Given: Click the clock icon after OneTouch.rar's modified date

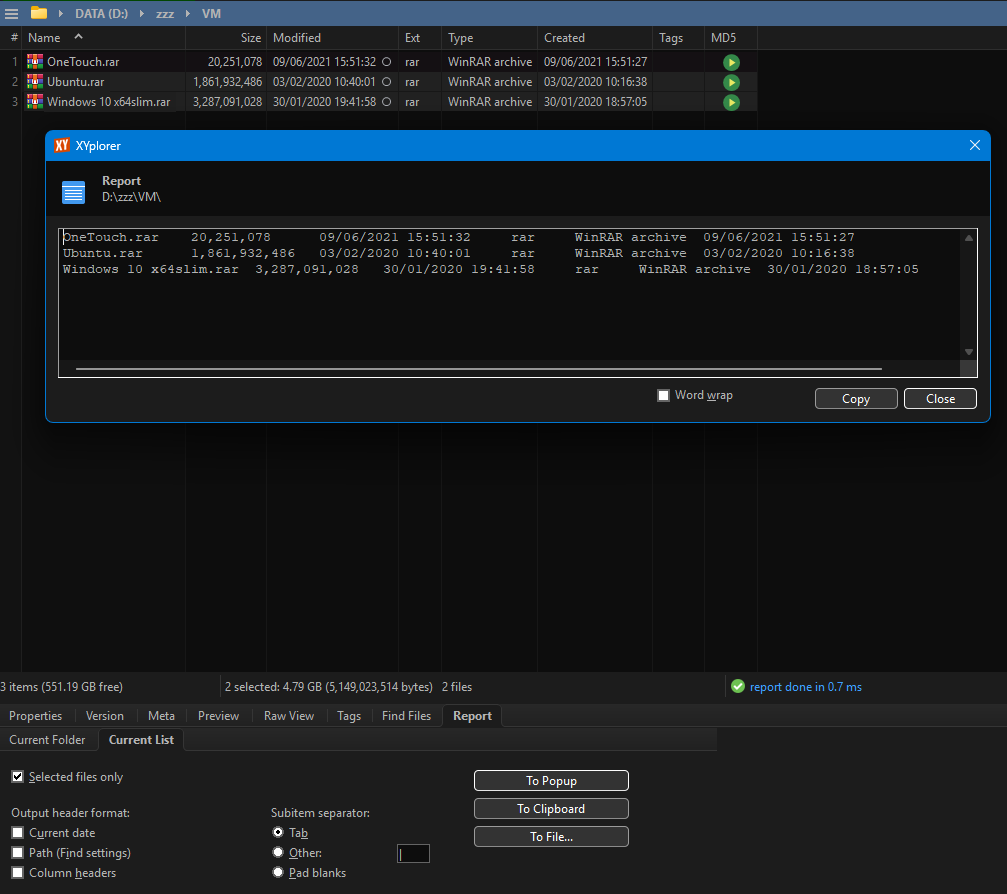Looking at the screenshot, I should click(x=385, y=62).
